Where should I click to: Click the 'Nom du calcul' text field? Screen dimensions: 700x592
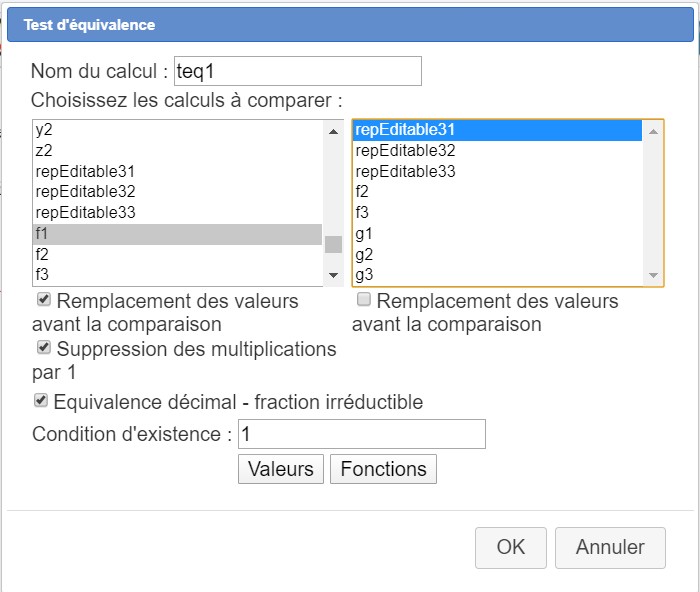(x=297, y=71)
